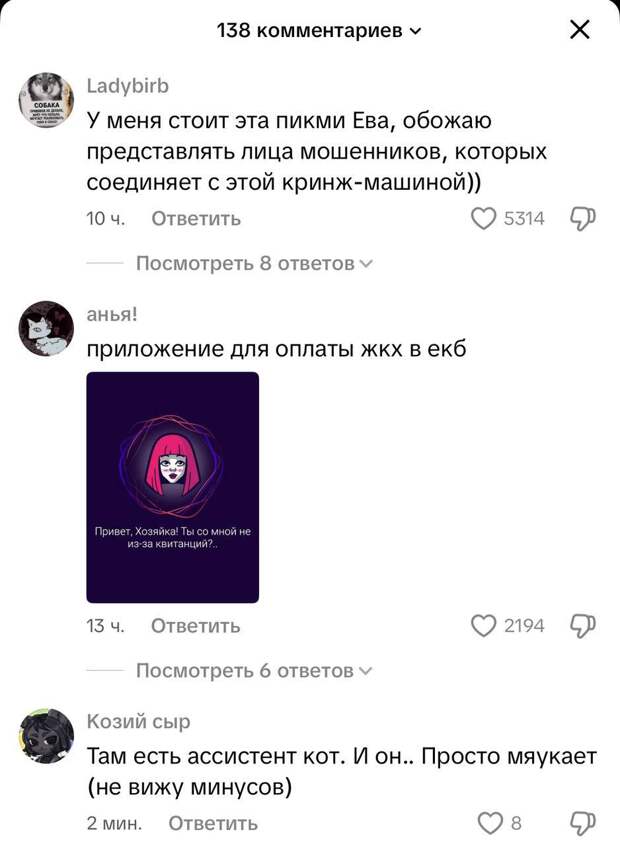620x846 pixels.
Task: Reply to Козий сыр's comment via Ответить
Action: [213, 823]
